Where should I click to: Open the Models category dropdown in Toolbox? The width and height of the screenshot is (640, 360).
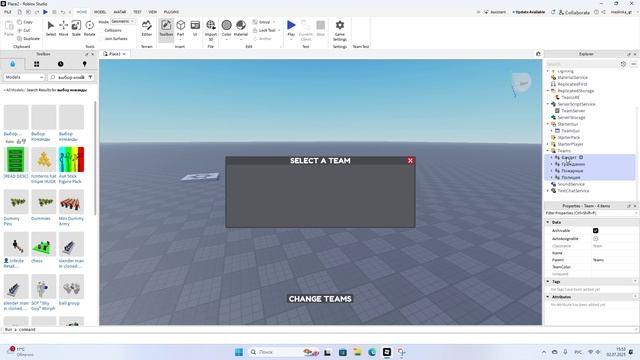[x=24, y=77]
